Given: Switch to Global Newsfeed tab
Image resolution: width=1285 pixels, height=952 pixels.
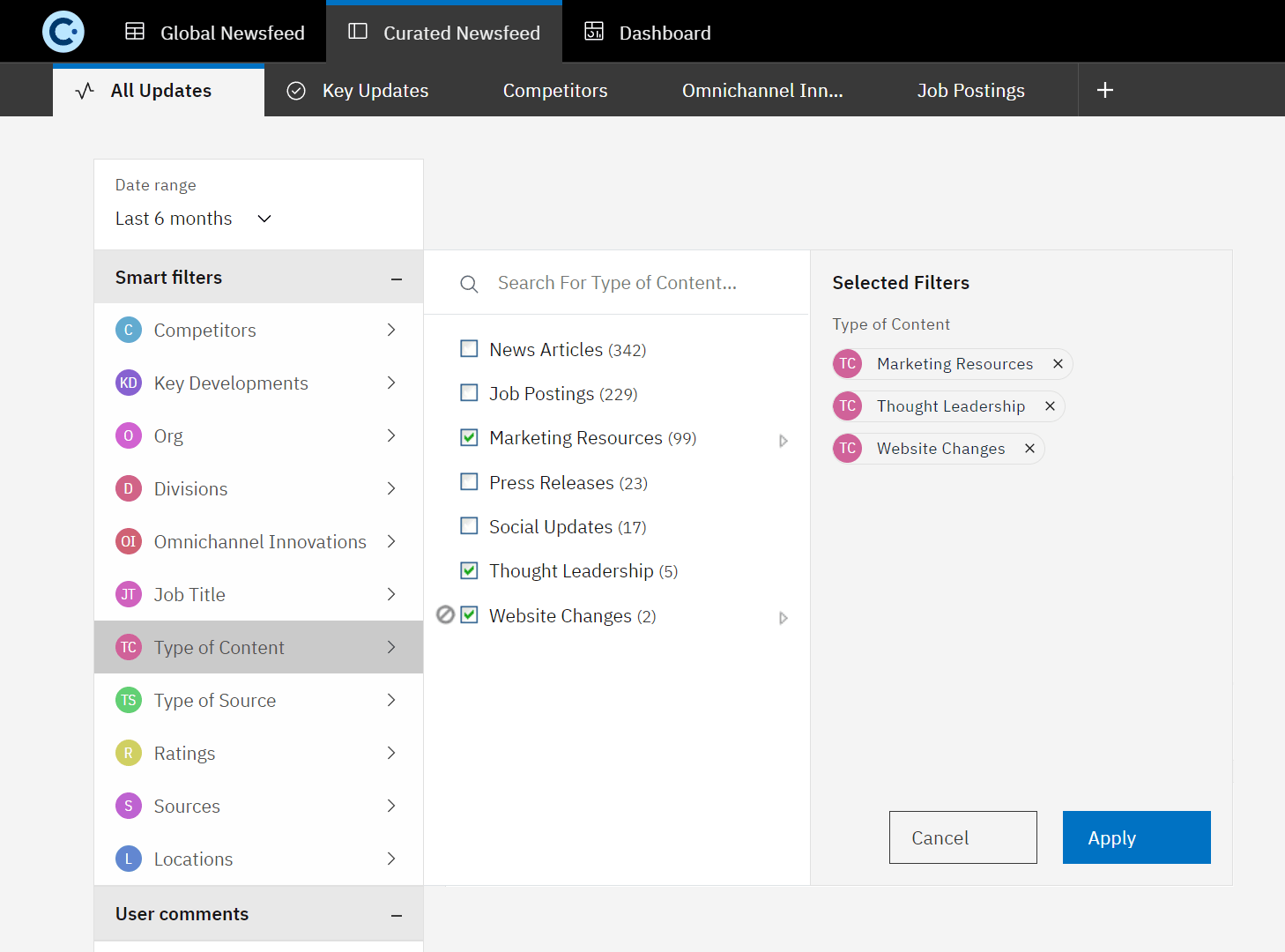Looking at the screenshot, I should (x=215, y=33).
